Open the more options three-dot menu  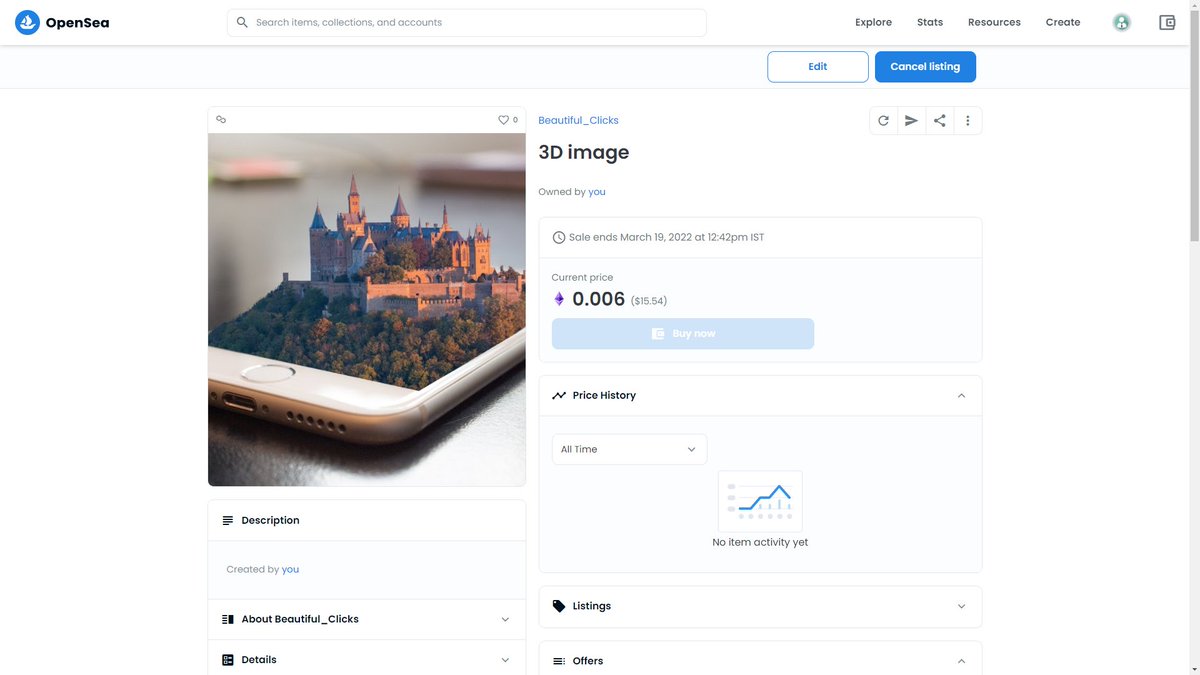tap(967, 121)
